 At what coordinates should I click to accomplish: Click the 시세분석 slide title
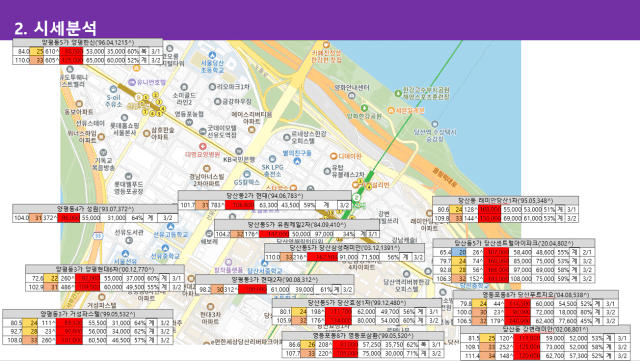point(55,28)
